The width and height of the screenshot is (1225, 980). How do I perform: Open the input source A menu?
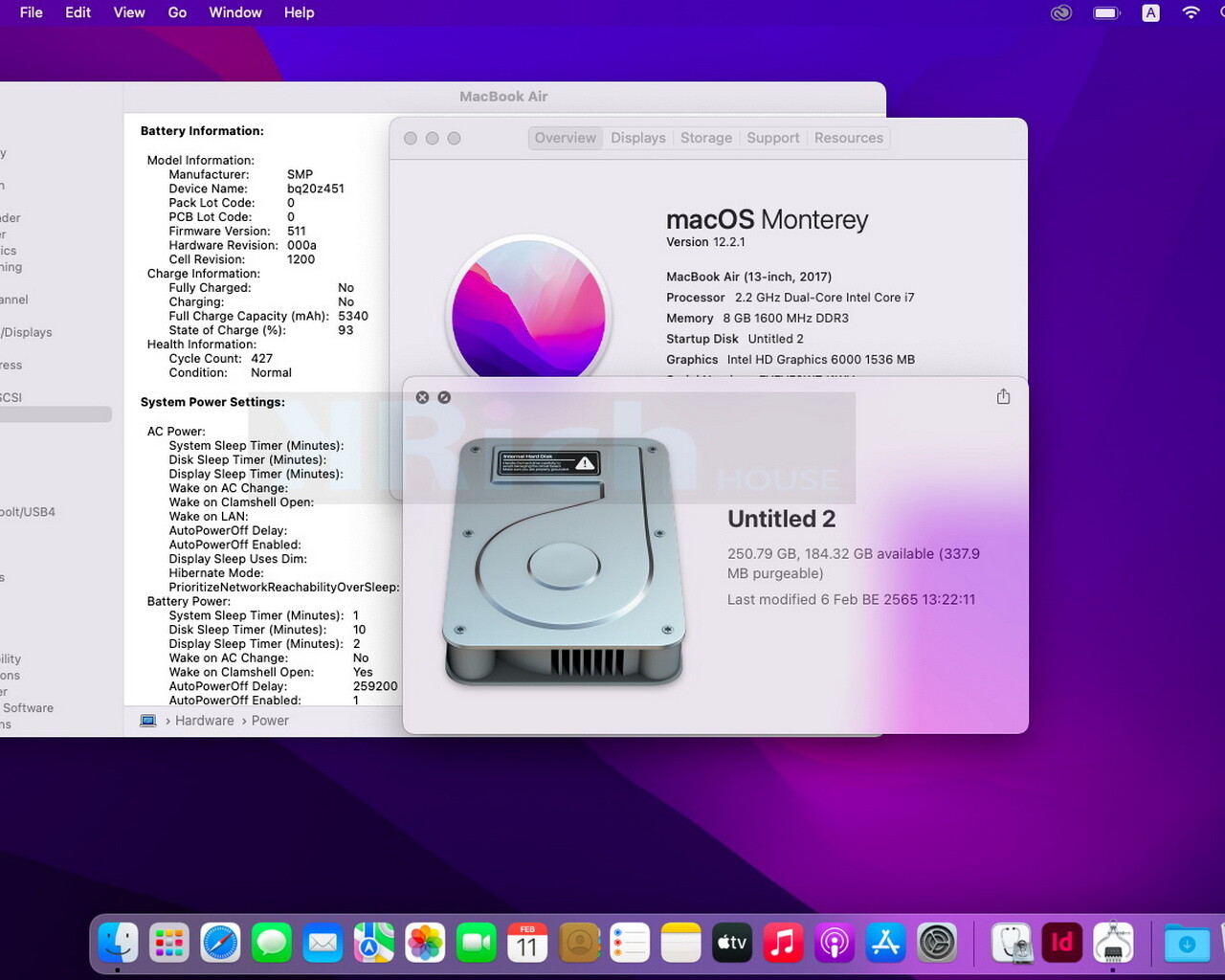[x=1151, y=13]
